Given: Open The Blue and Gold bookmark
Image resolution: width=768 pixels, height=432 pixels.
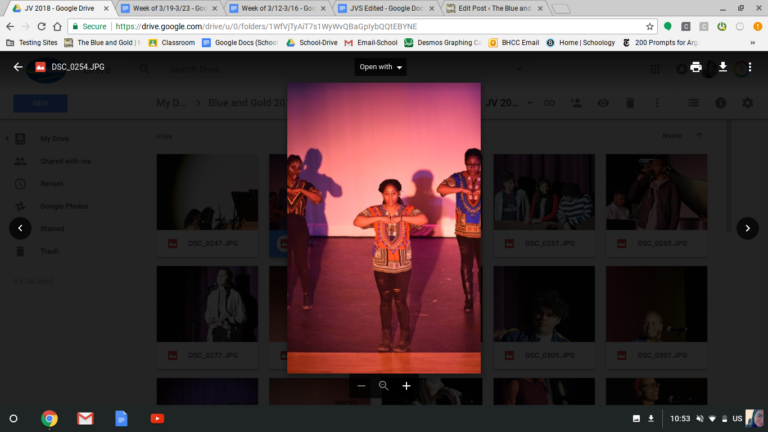Looking at the screenshot, I should coord(102,43).
